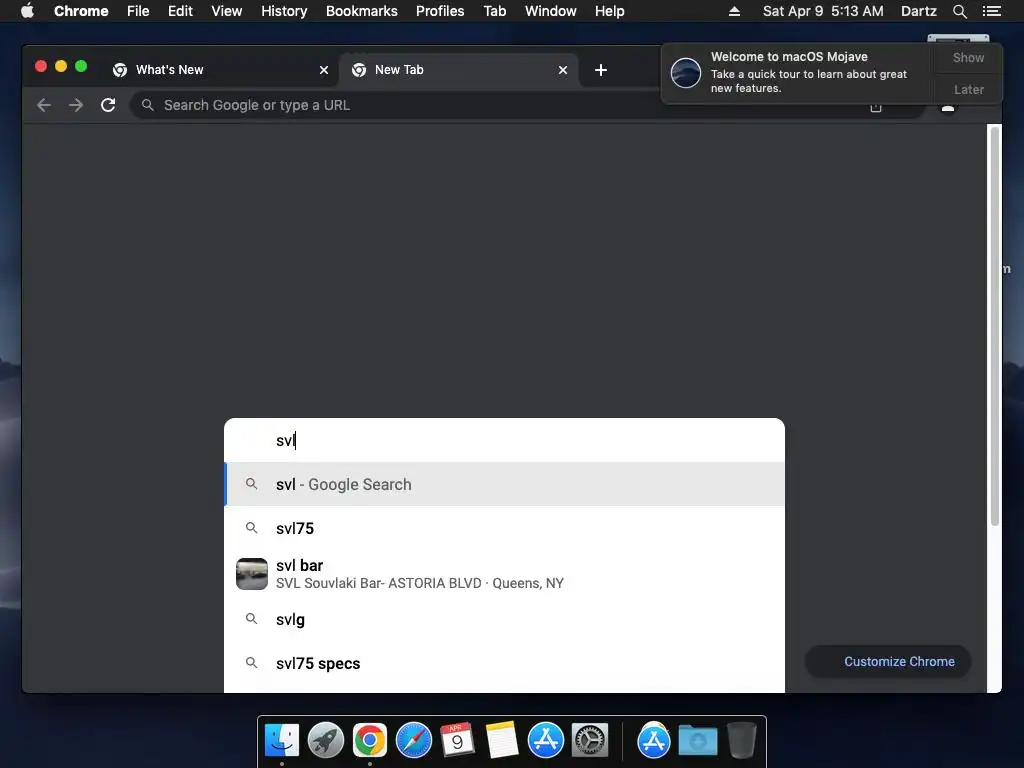Select the New Tab tab
Viewport: 1024px width, 768px height.
(457, 70)
